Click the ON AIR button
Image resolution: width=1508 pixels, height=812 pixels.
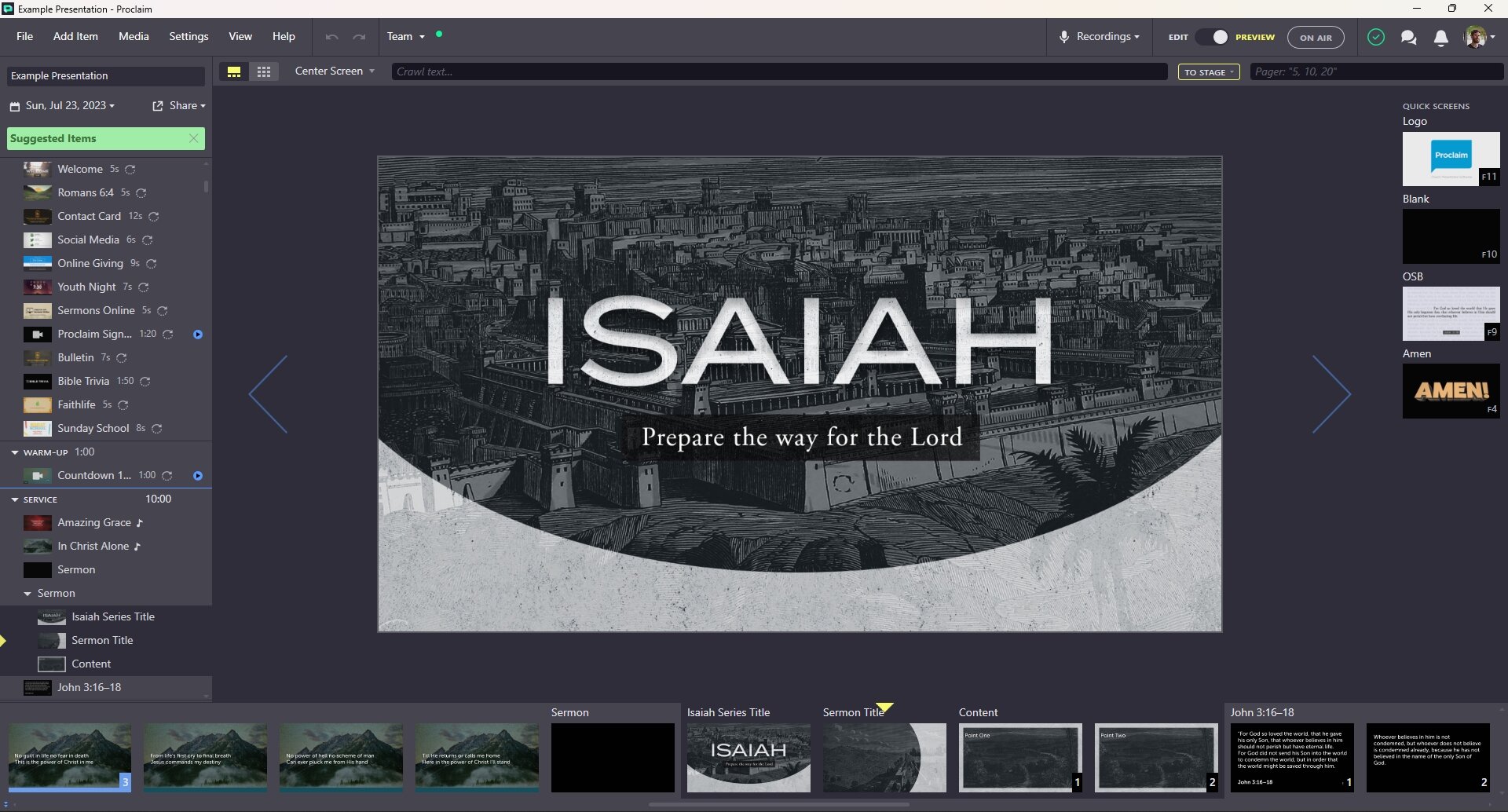(1316, 37)
